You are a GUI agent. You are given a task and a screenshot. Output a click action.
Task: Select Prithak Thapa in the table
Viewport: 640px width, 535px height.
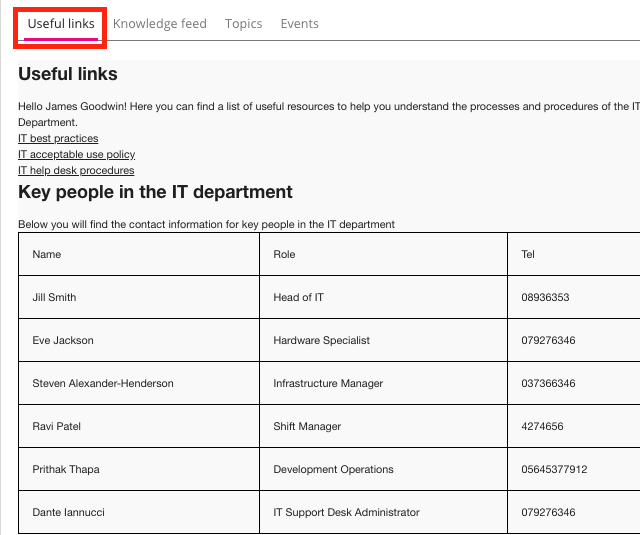[x=66, y=469]
